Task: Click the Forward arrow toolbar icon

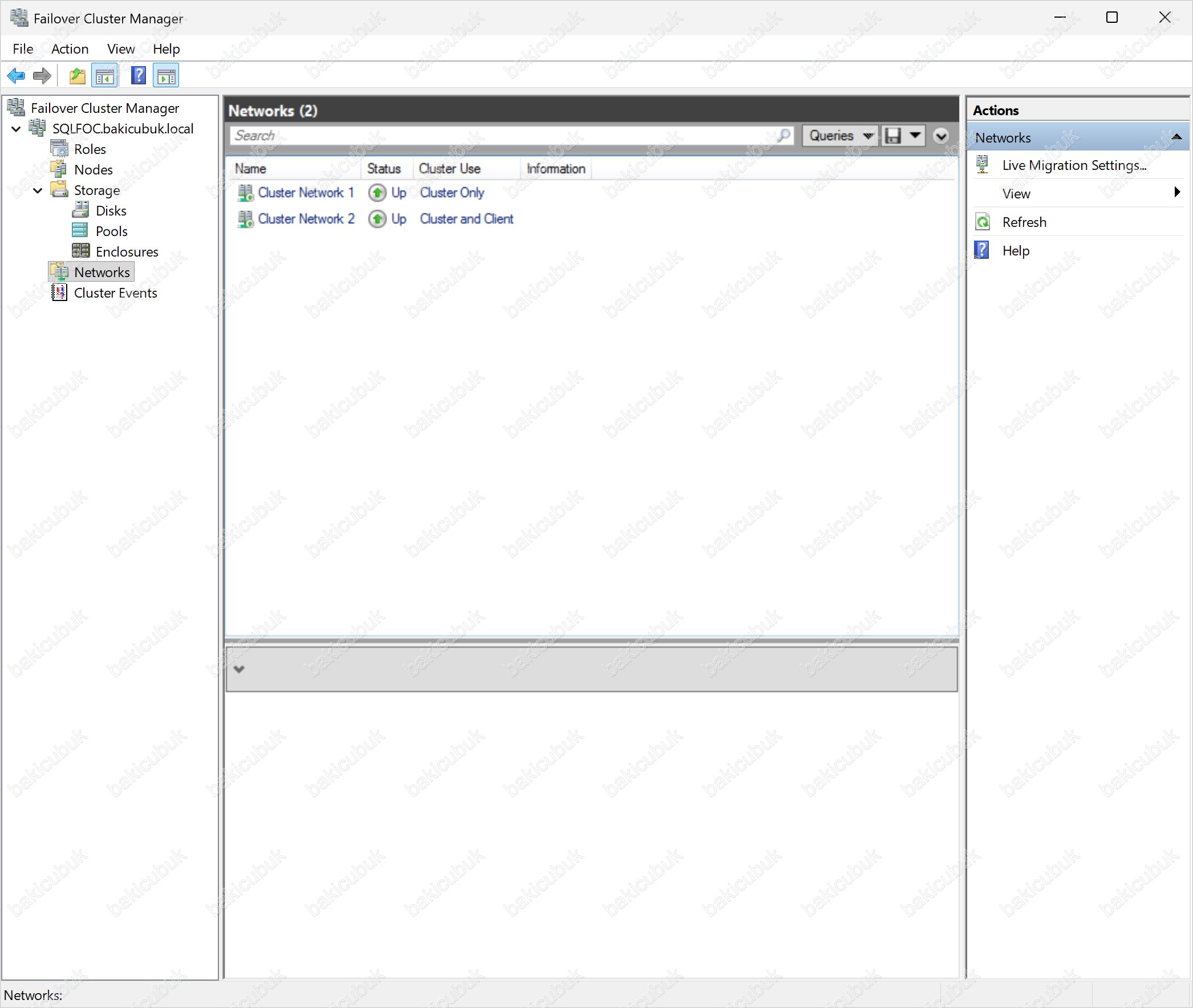Action: pos(42,75)
